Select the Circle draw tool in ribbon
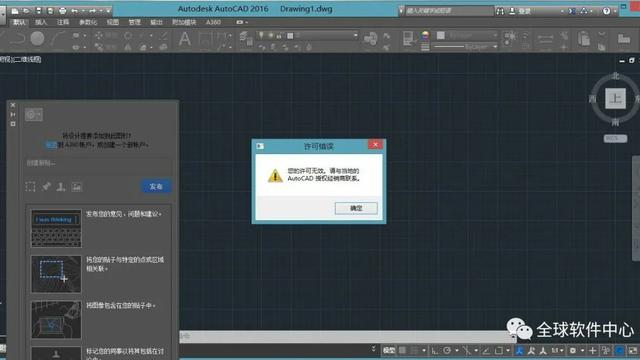640x360 pixels. pos(37,39)
